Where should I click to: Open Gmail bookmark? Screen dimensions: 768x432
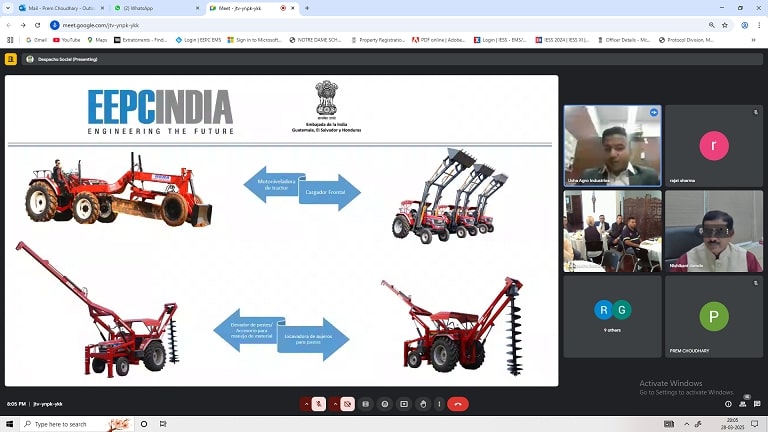click(36, 40)
